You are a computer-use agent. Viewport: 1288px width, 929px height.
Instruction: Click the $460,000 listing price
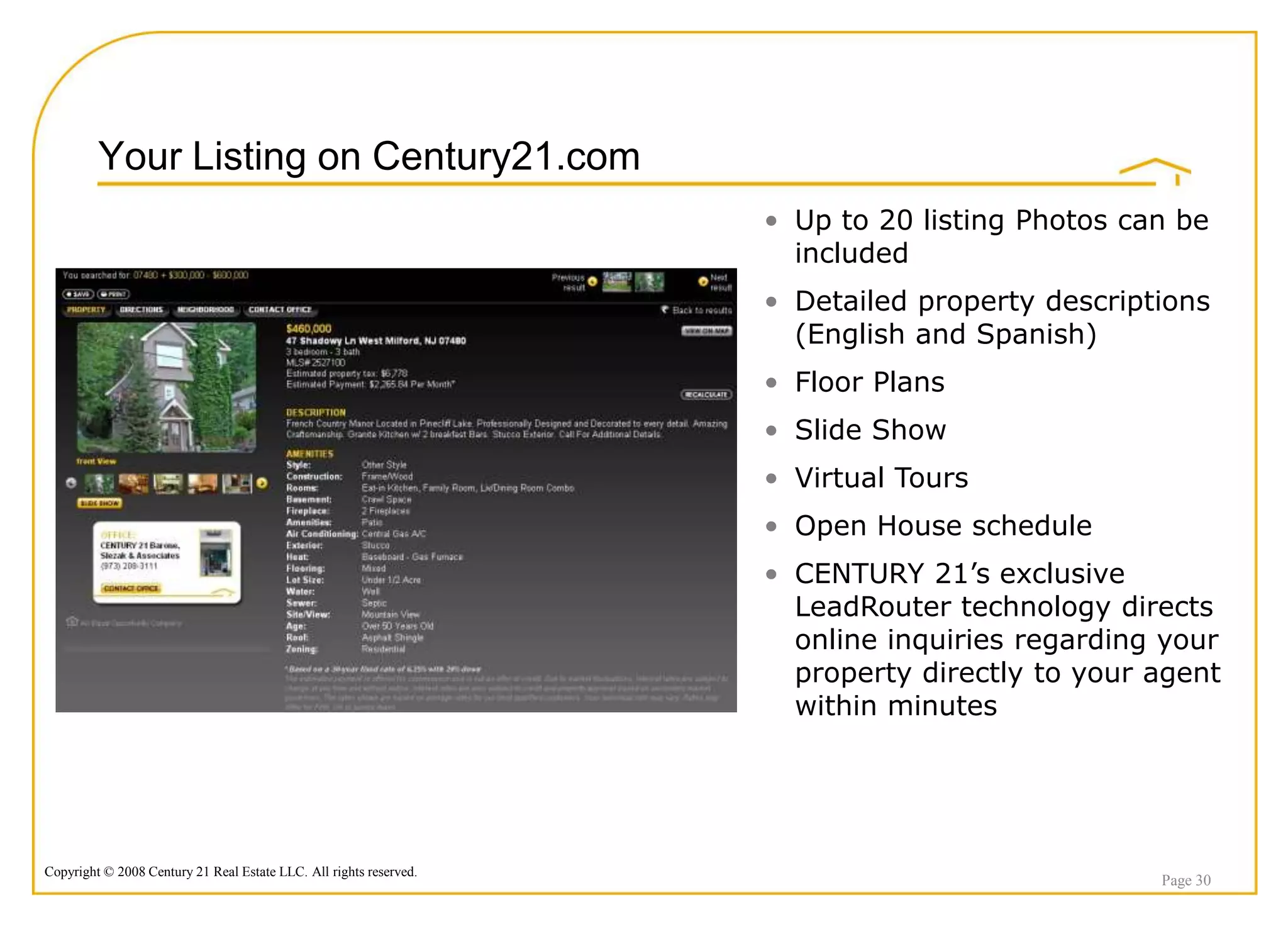coord(309,328)
